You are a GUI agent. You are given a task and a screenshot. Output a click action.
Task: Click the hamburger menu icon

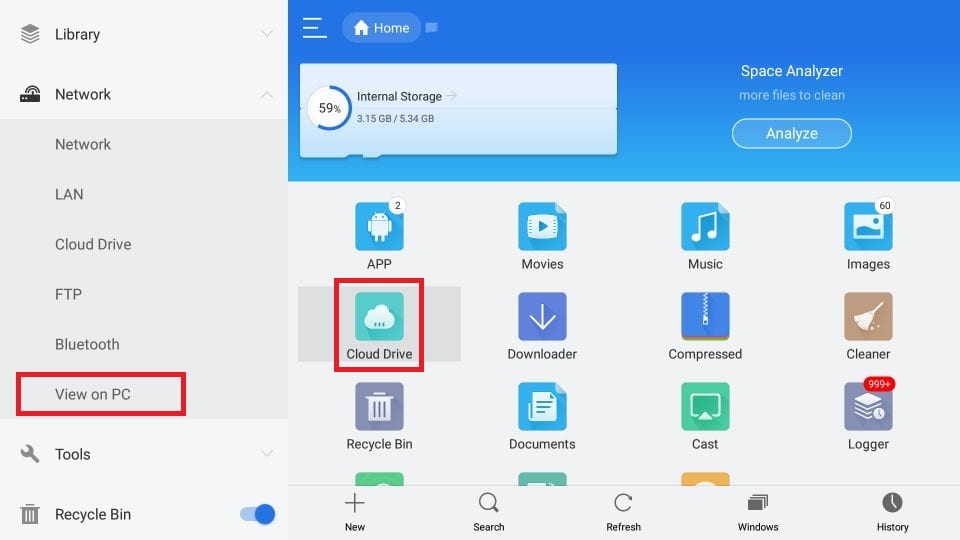(314, 28)
